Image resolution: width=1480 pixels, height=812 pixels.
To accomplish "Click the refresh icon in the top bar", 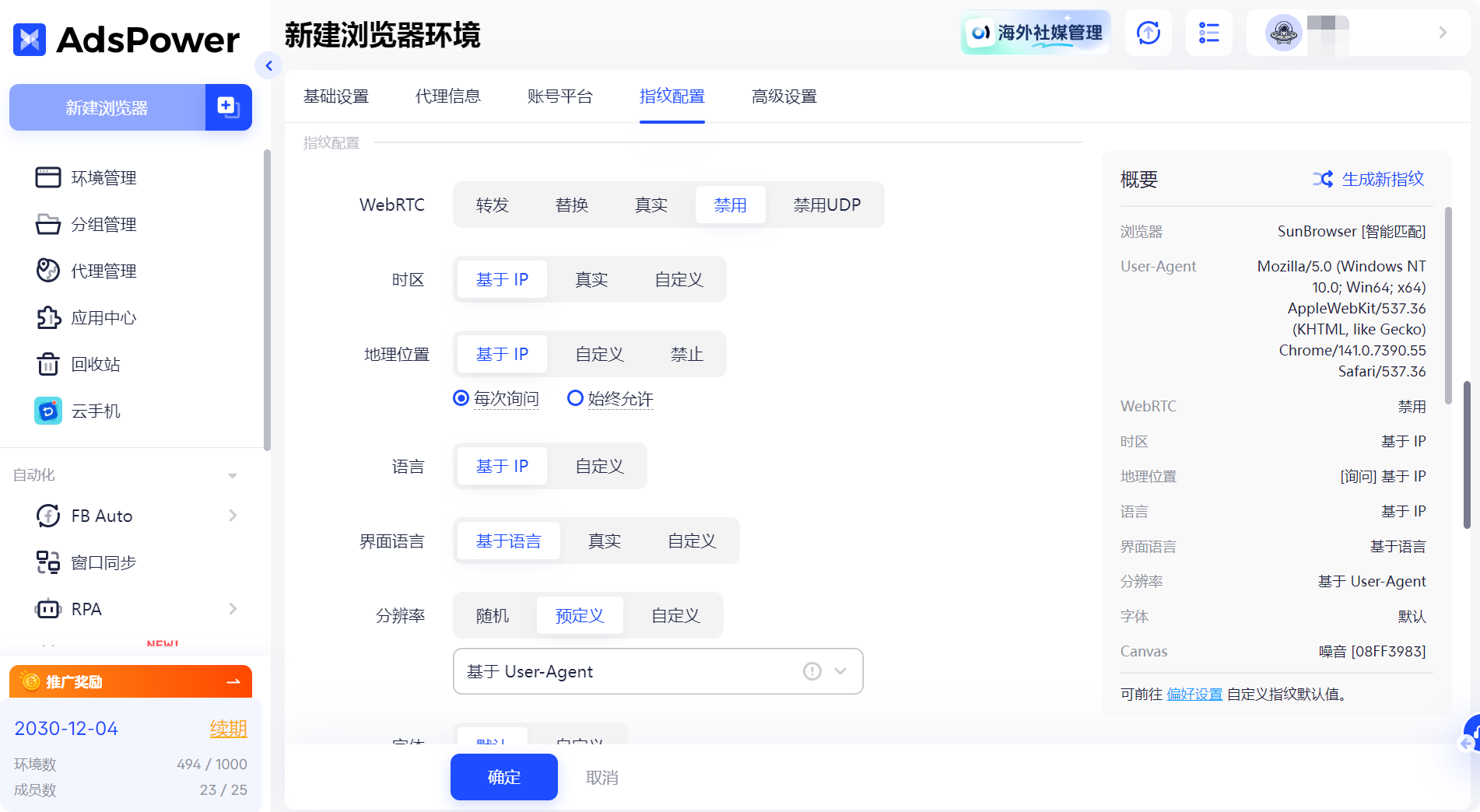I will click(1148, 33).
